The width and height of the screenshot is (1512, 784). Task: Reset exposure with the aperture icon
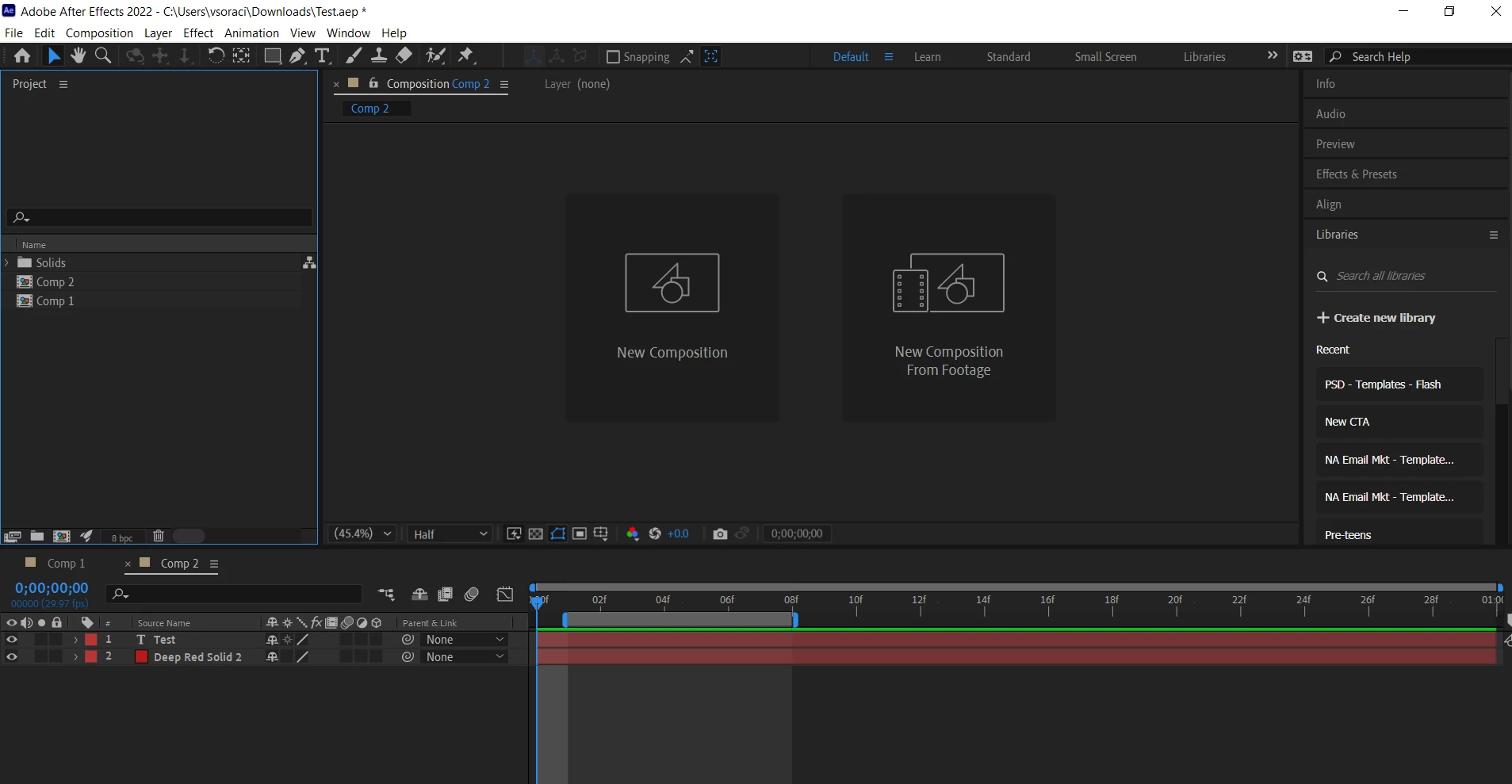tap(655, 534)
